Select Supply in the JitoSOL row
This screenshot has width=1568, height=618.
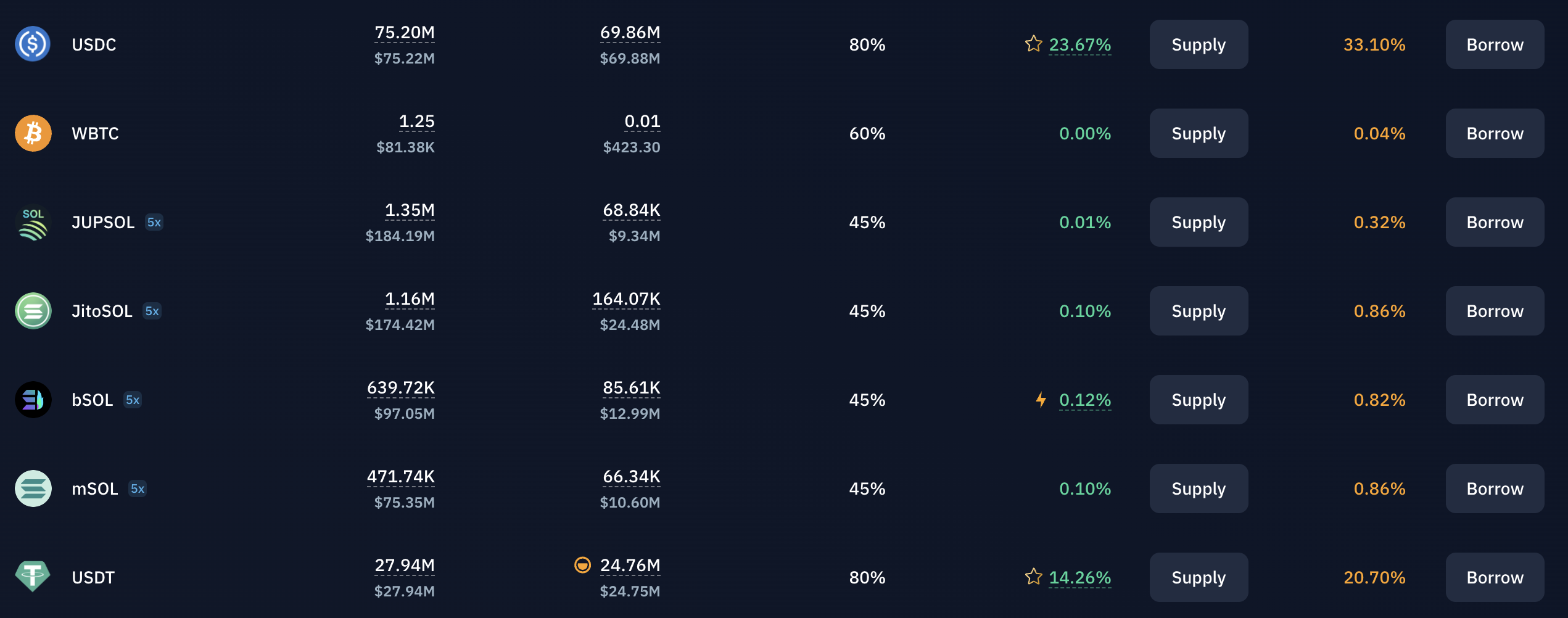click(1199, 311)
